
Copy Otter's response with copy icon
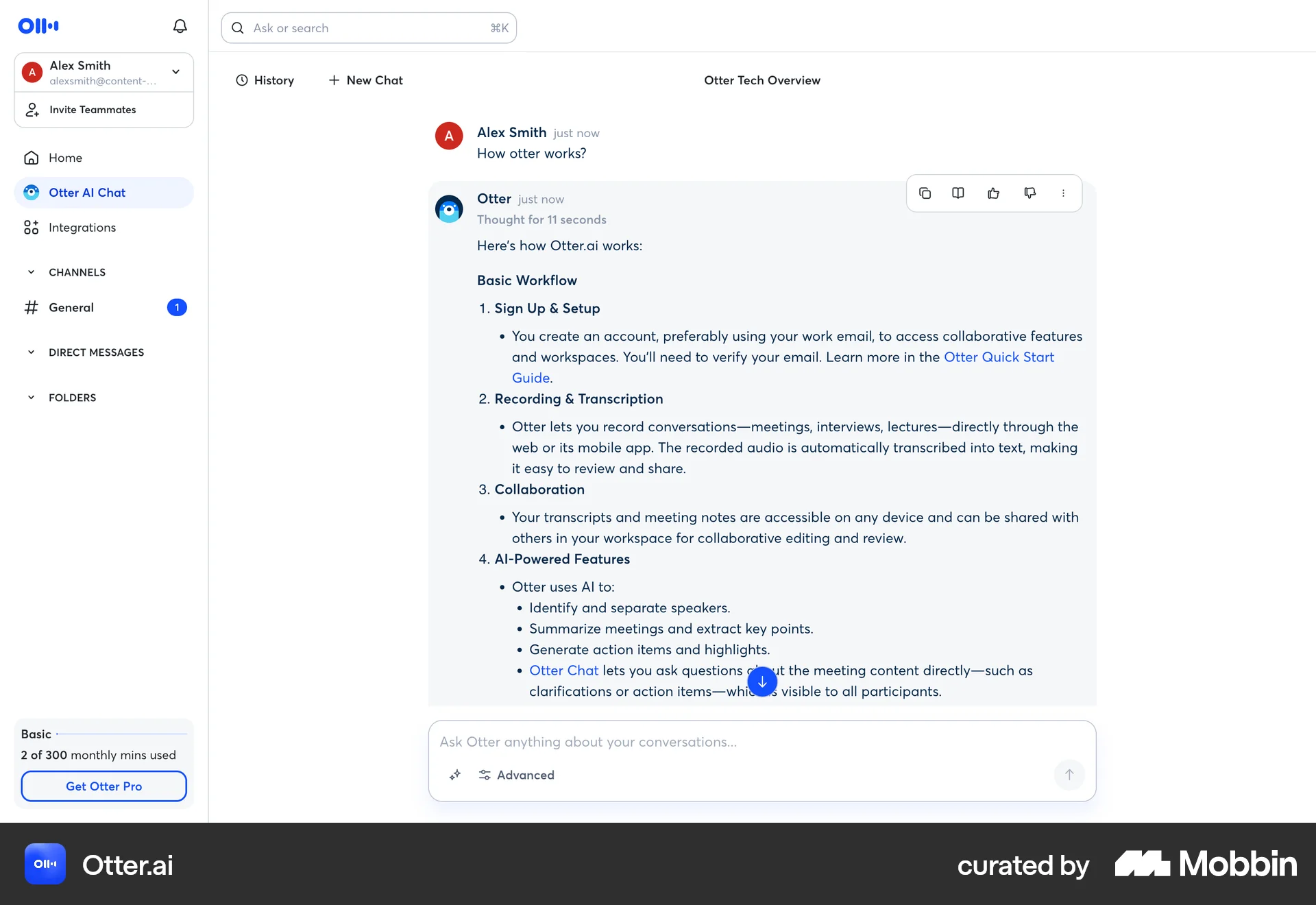(925, 193)
